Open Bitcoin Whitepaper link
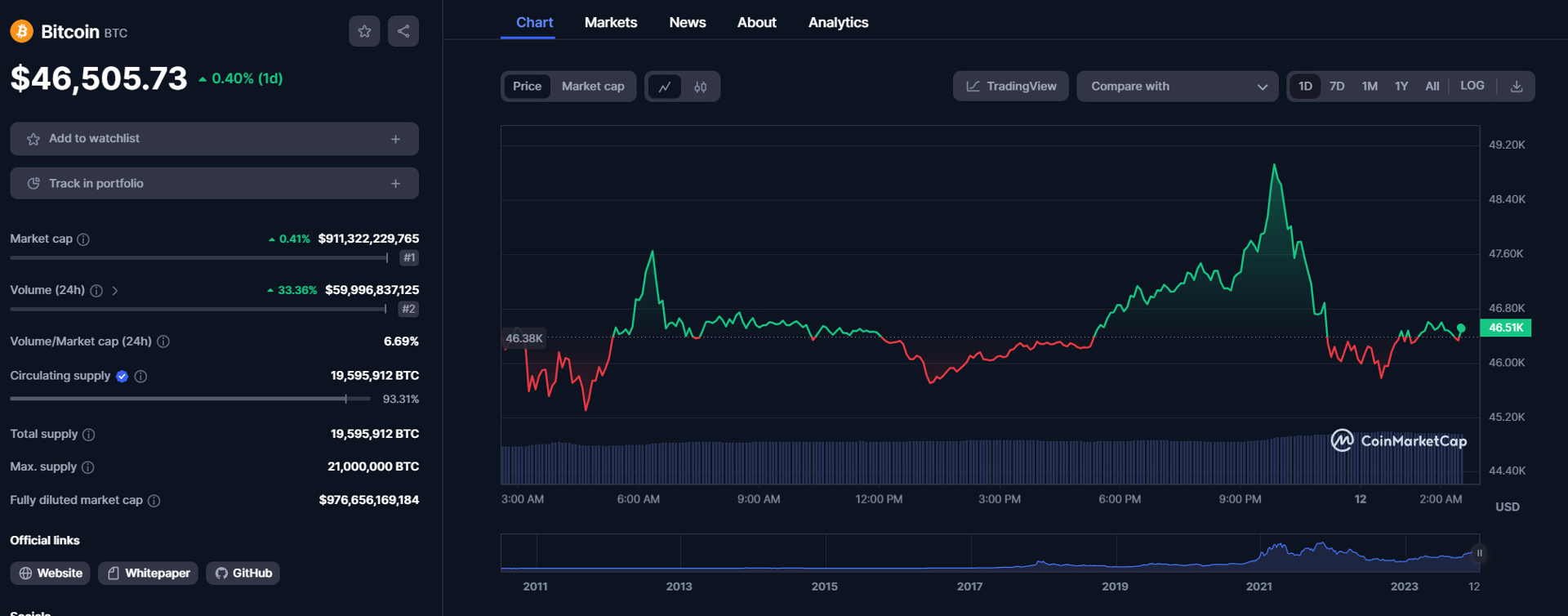The height and width of the screenshot is (616, 1568). [x=149, y=574]
